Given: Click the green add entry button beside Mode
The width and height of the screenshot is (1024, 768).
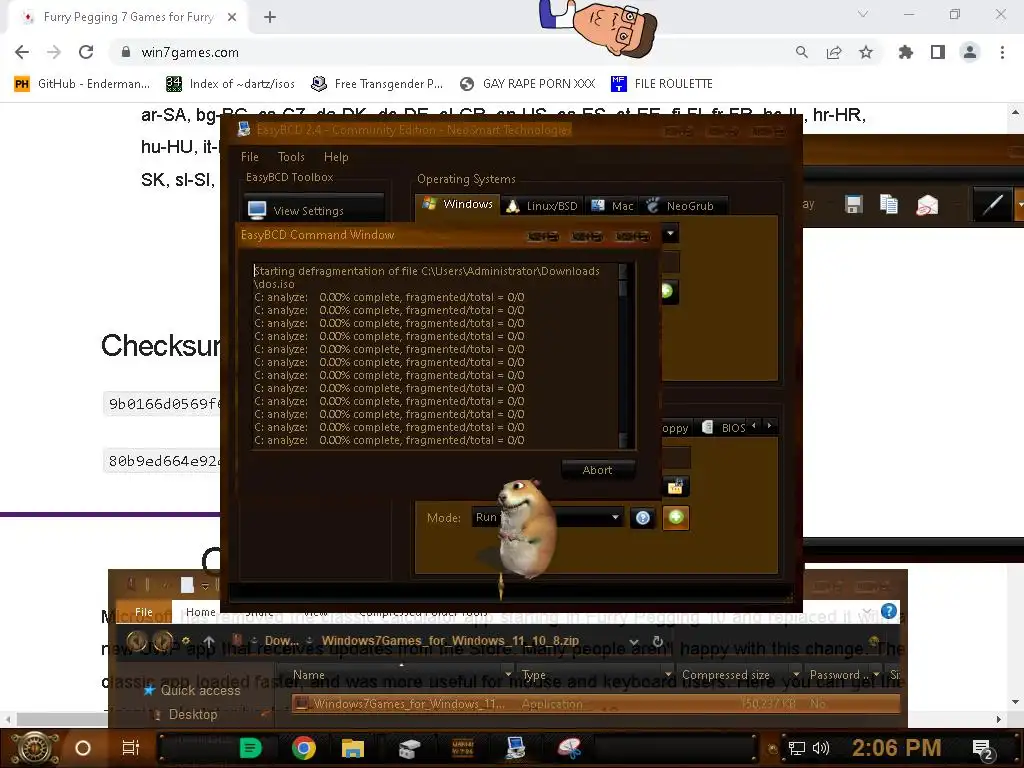Looking at the screenshot, I should click(676, 518).
